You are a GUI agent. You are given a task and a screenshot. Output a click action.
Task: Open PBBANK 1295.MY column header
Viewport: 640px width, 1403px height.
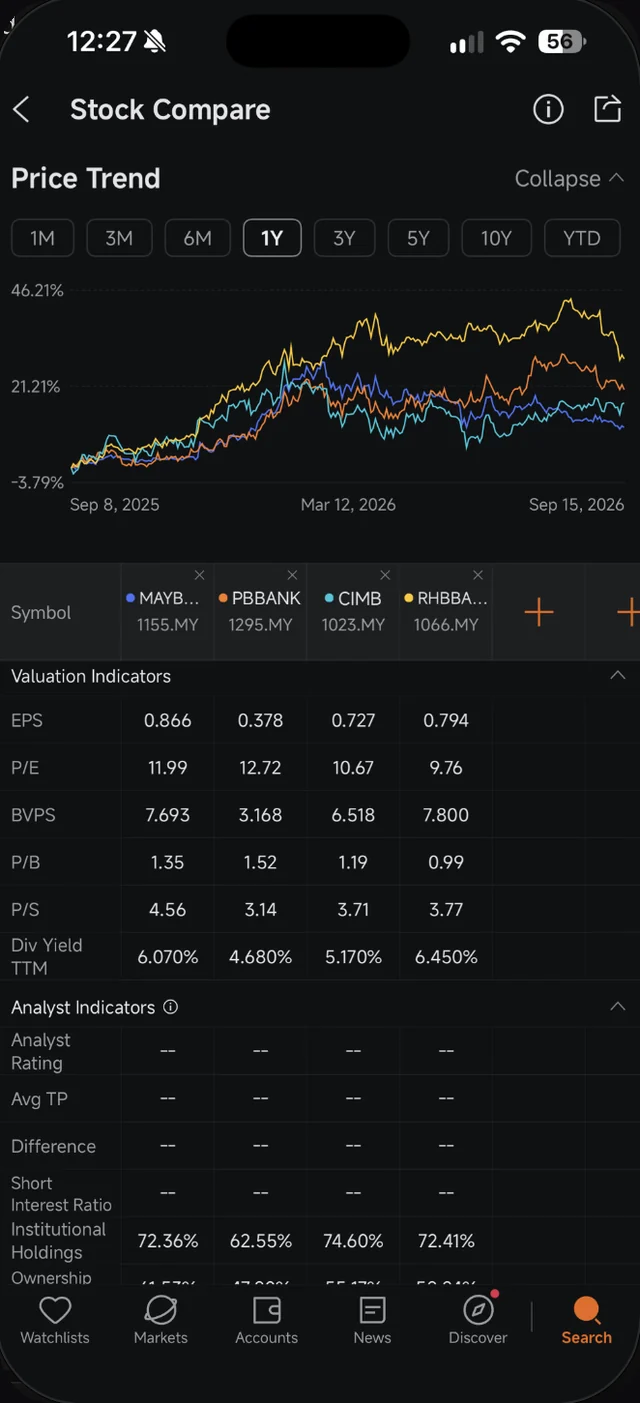[260, 612]
